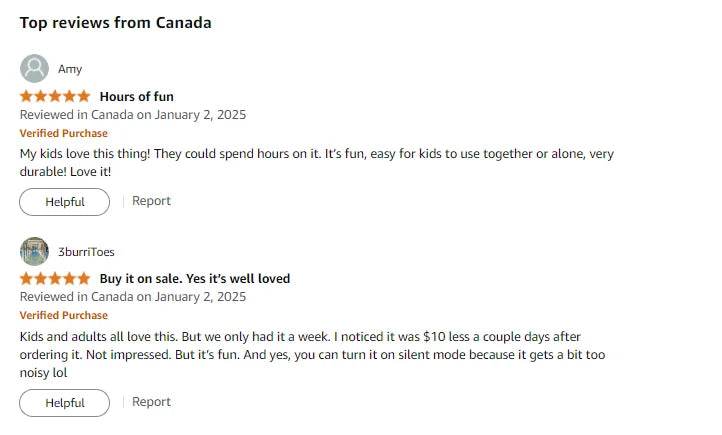Click first star of Amy's review rating
This screenshot has height=435, width=722.
[26, 97]
